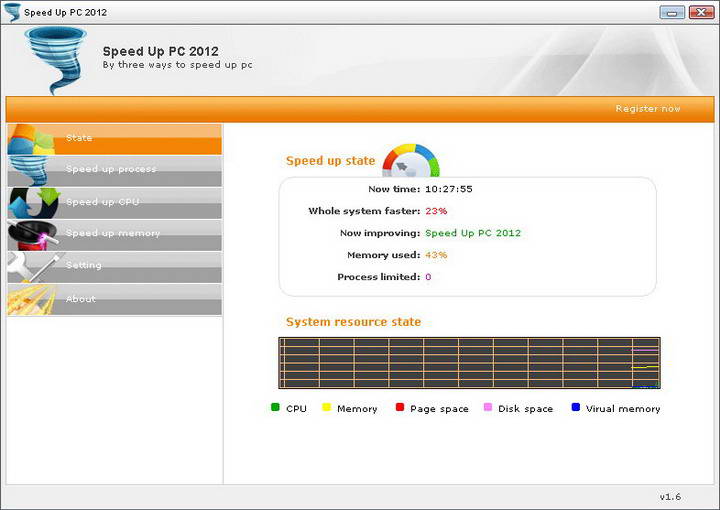
Task: Open the About section
Action: coord(114,299)
